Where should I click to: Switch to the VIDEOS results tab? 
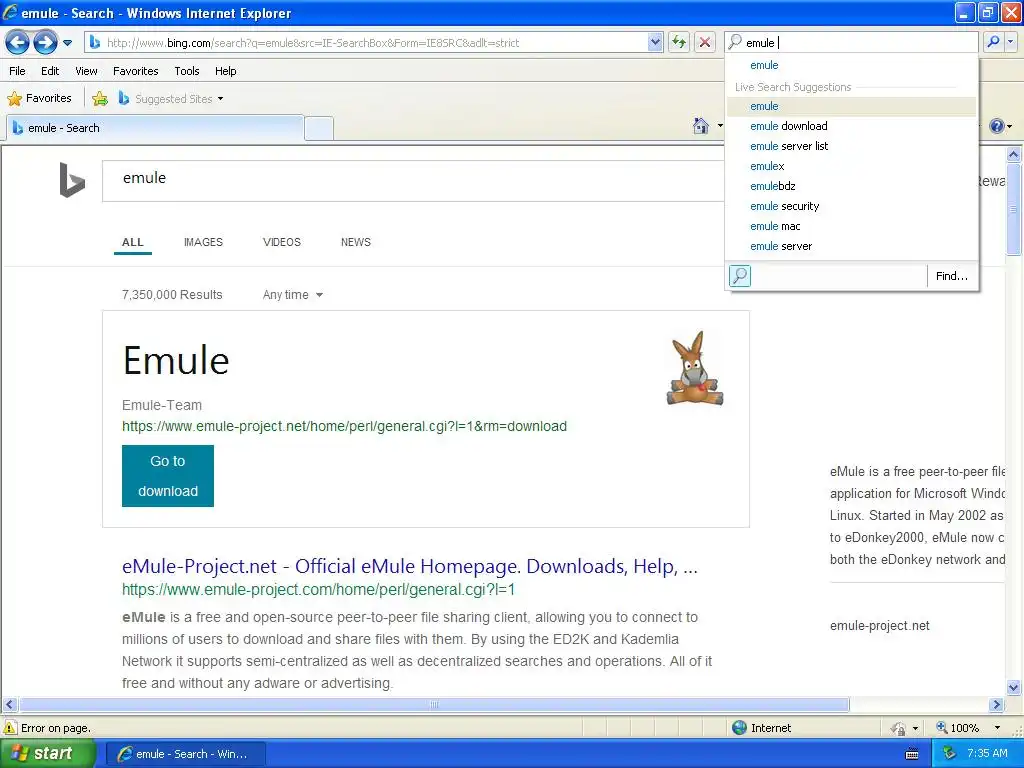(282, 242)
